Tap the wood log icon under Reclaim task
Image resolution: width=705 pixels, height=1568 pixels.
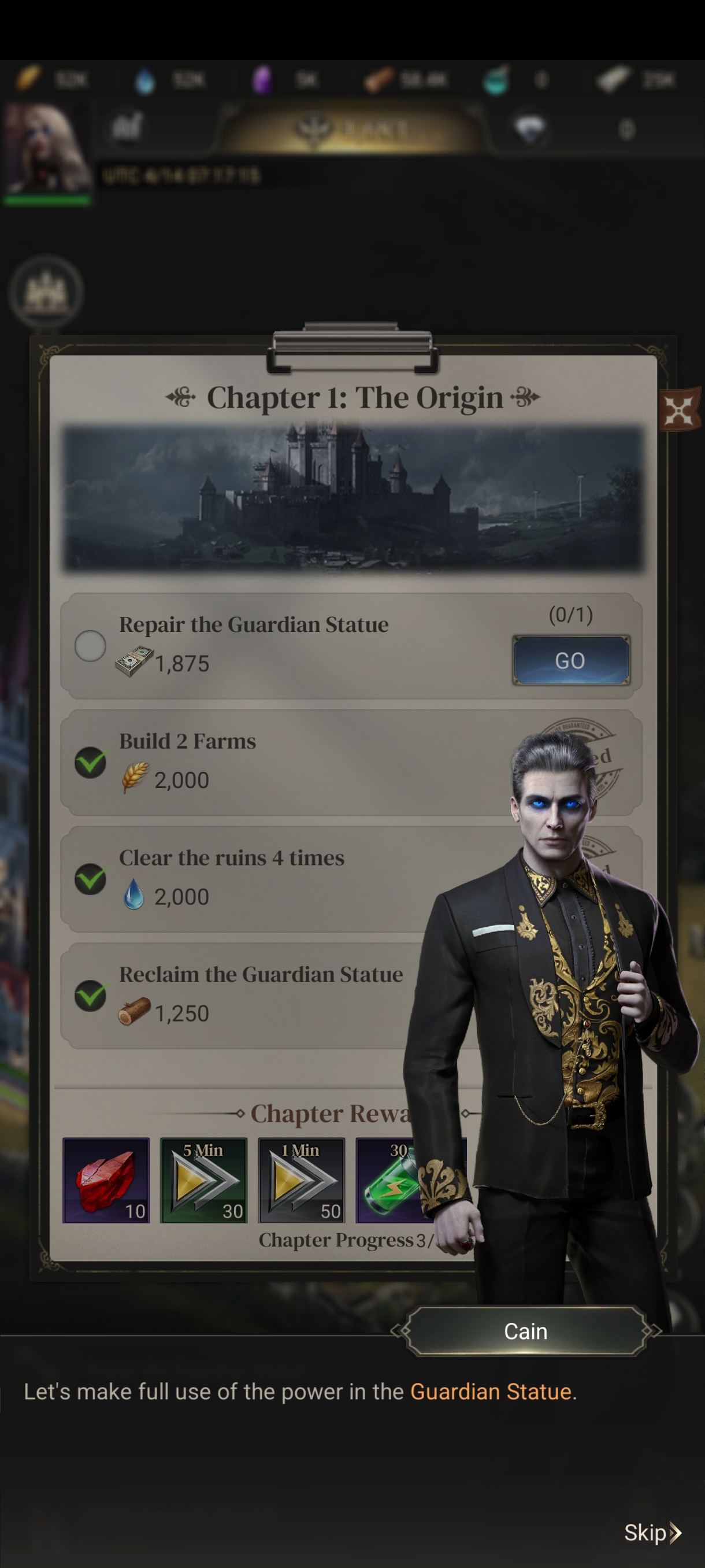134,1011
